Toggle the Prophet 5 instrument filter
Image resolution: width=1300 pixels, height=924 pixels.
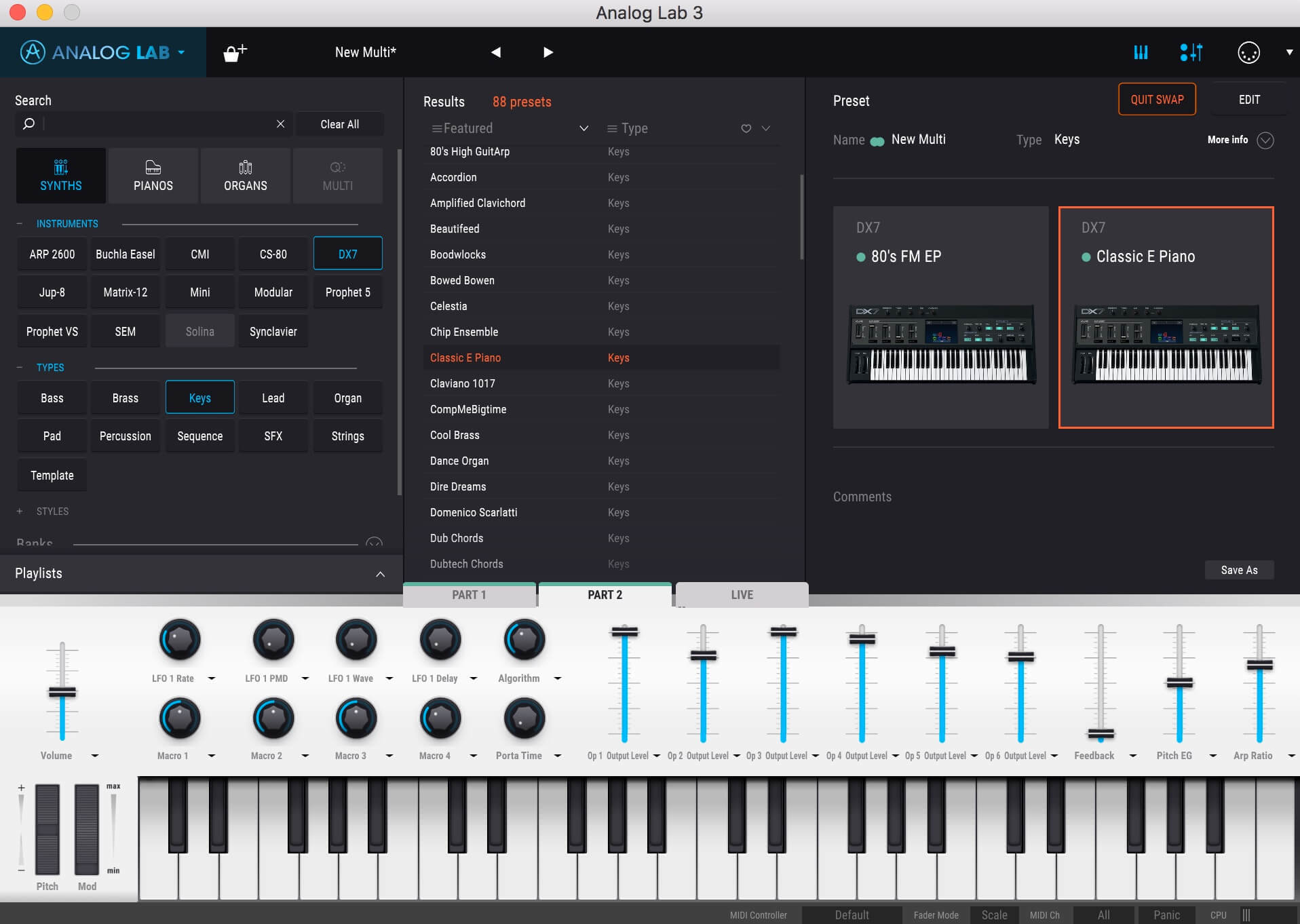point(348,292)
